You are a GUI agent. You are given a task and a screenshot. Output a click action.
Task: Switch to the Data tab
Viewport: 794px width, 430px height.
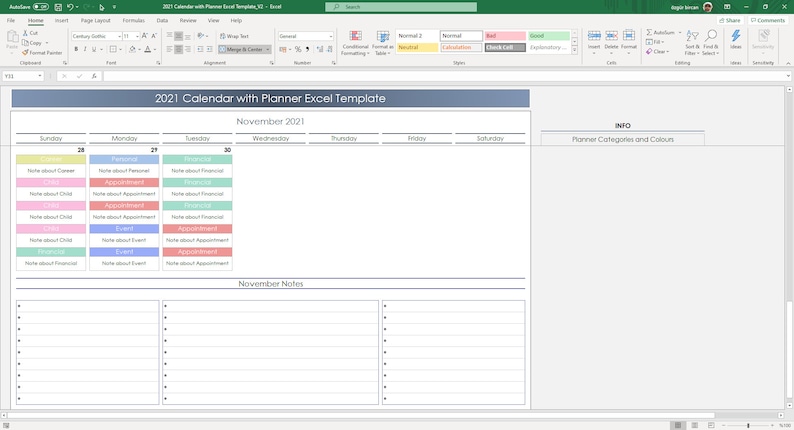(x=162, y=20)
